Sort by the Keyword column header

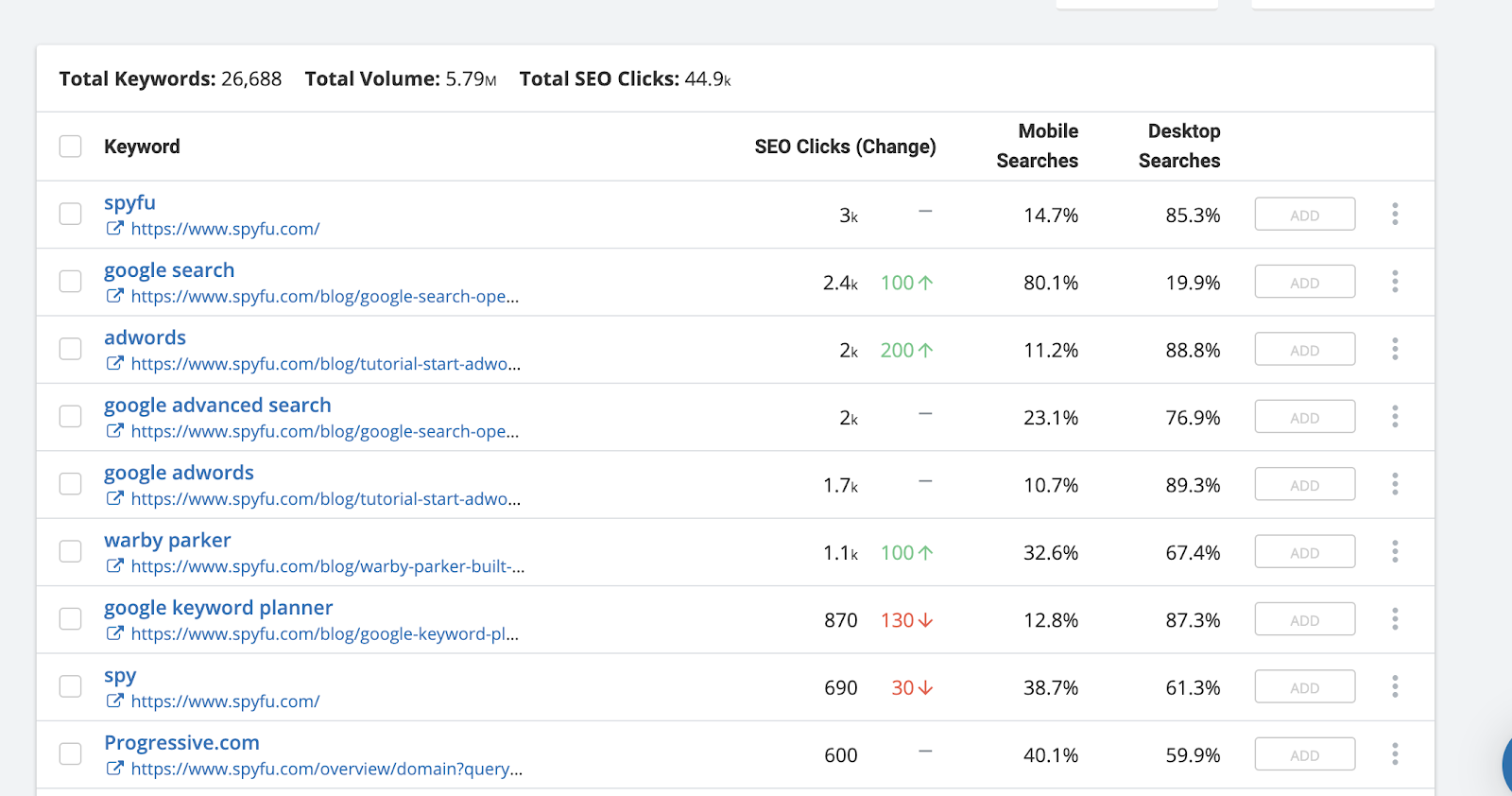[142, 147]
